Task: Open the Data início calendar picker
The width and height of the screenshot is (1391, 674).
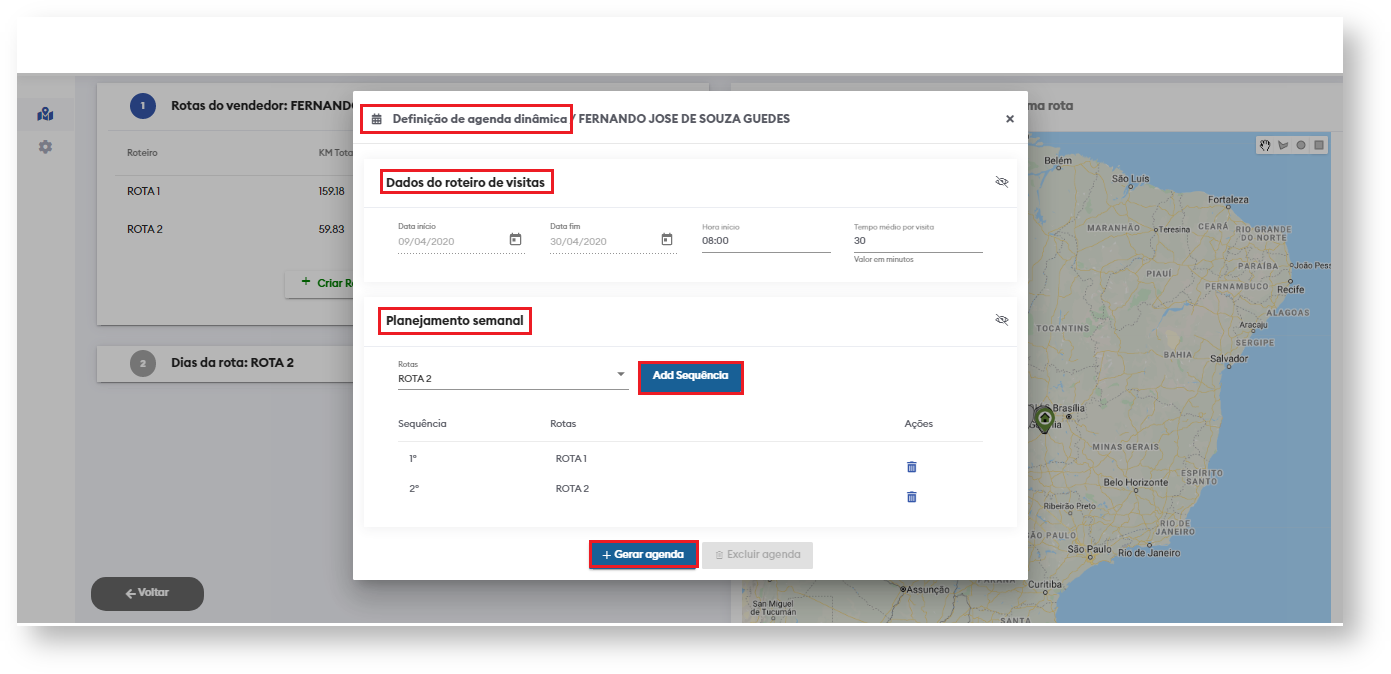Action: (515, 240)
